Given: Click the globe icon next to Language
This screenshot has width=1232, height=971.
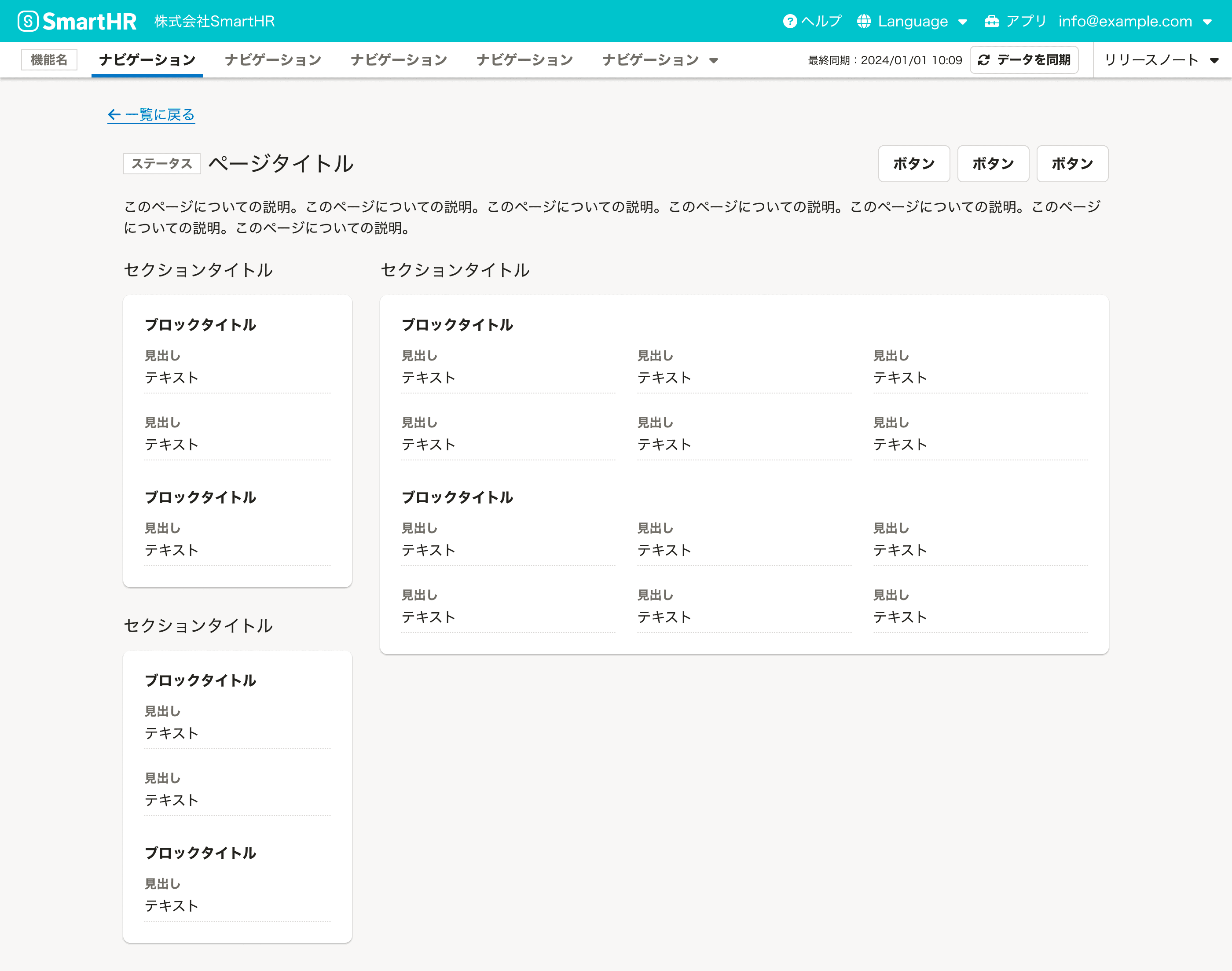Looking at the screenshot, I should (864, 21).
